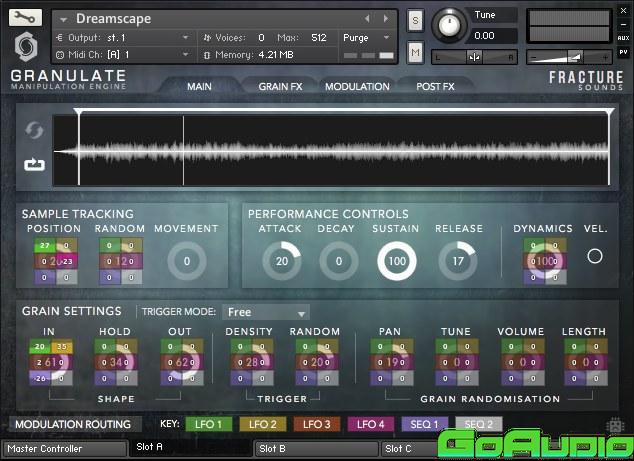
Task: Click the LFO 4 magenta key swatch
Action: tap(371, 424)
